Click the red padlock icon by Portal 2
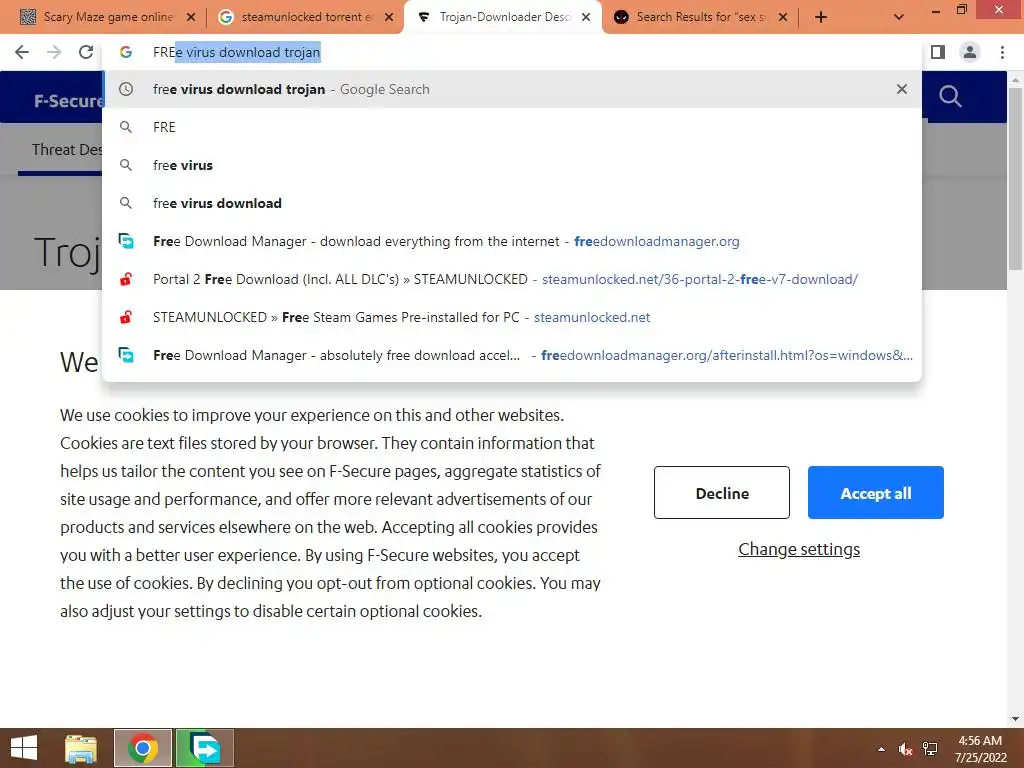 point(126,279)
